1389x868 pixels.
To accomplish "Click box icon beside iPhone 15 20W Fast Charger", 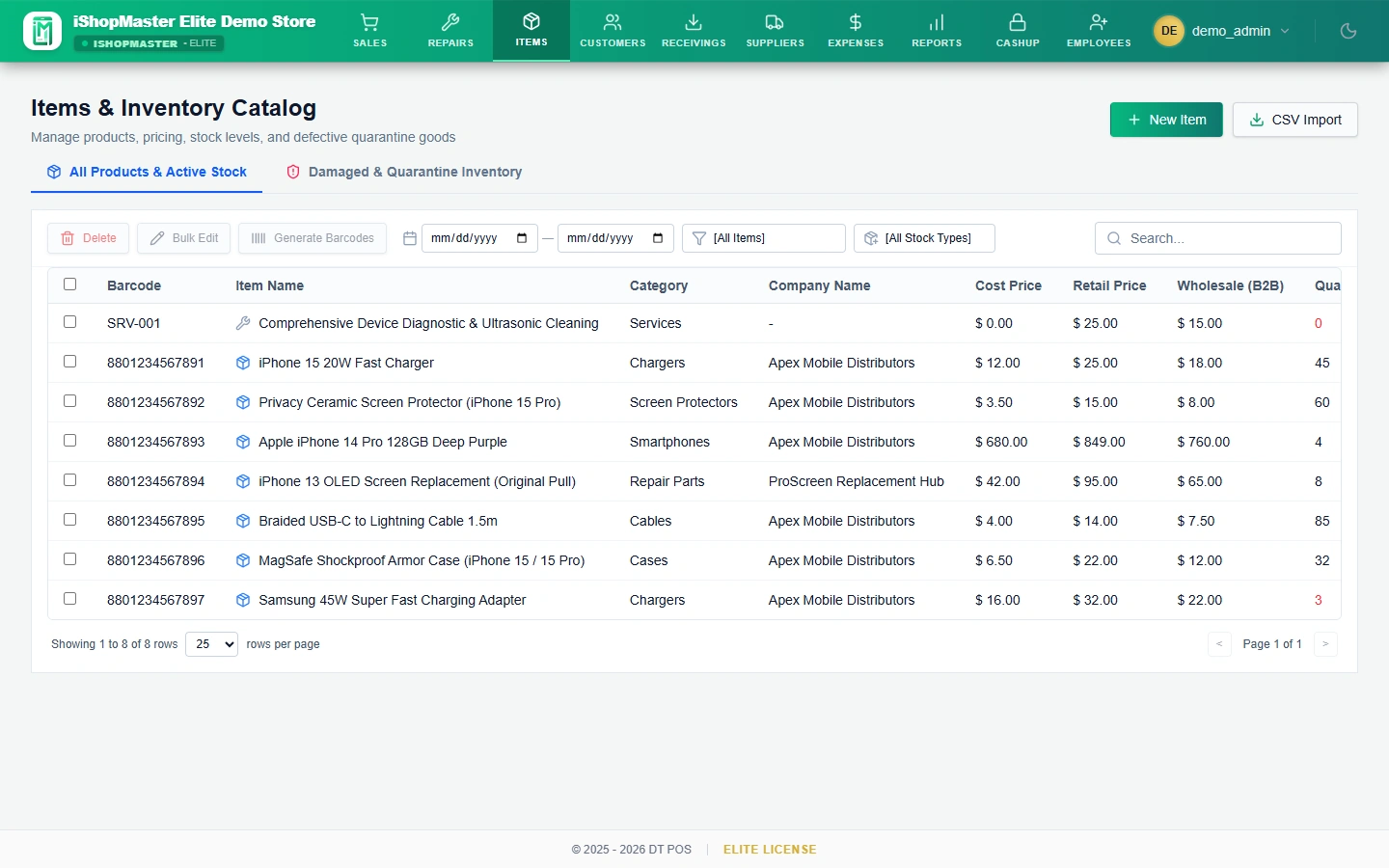I will coord(243,363).
